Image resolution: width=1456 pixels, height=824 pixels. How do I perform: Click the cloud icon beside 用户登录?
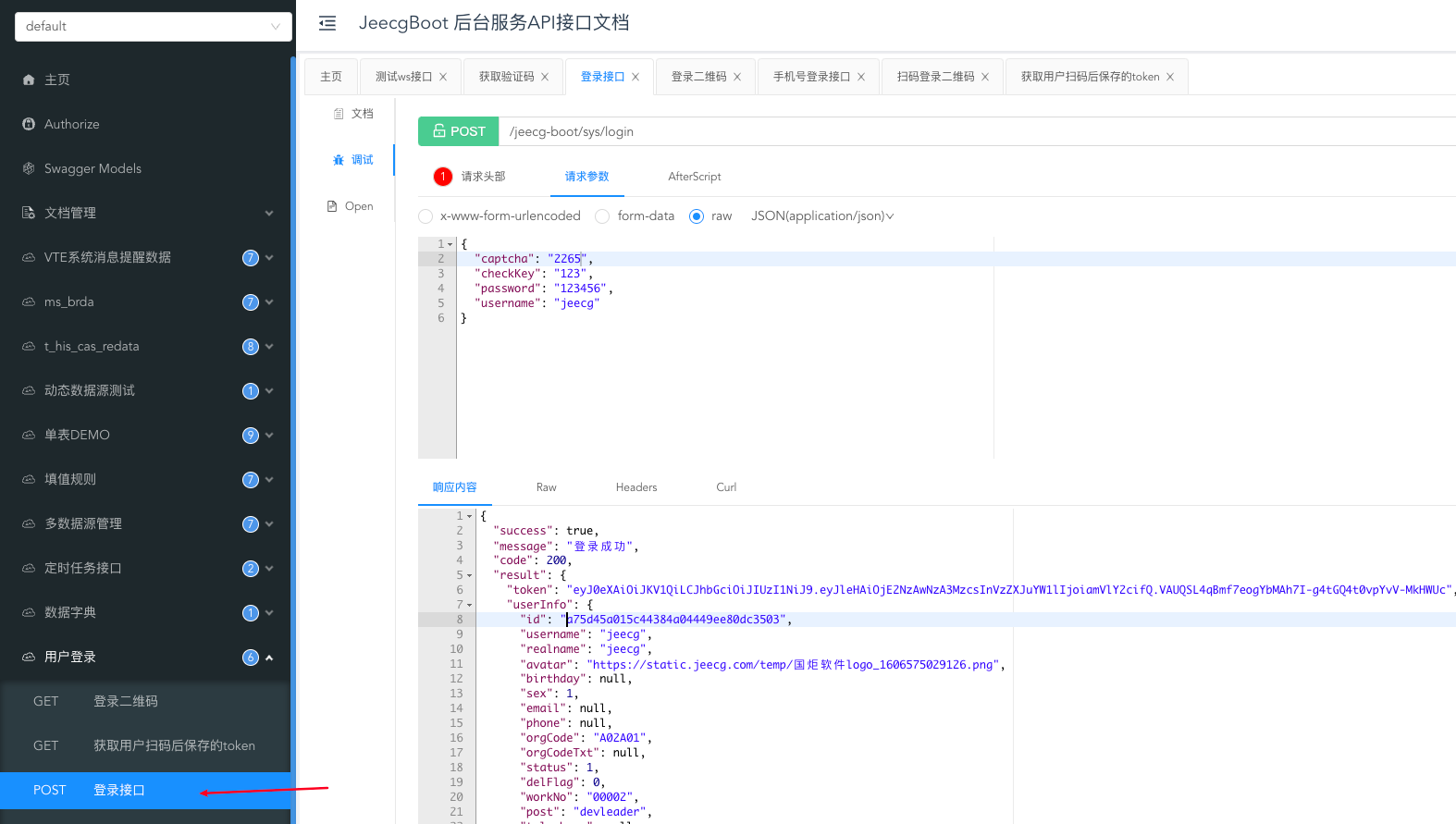(29, 657)
